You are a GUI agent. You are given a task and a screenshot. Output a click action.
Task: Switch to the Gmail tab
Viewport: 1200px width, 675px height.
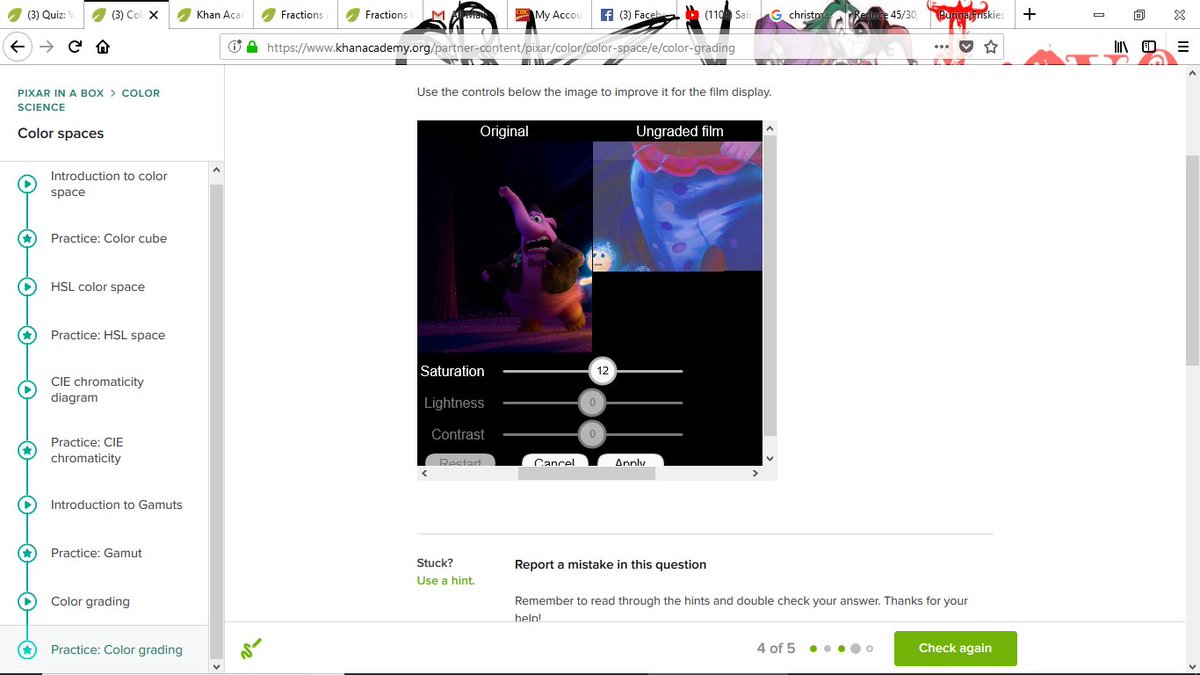pyautogui.click(x=462, y=15)
